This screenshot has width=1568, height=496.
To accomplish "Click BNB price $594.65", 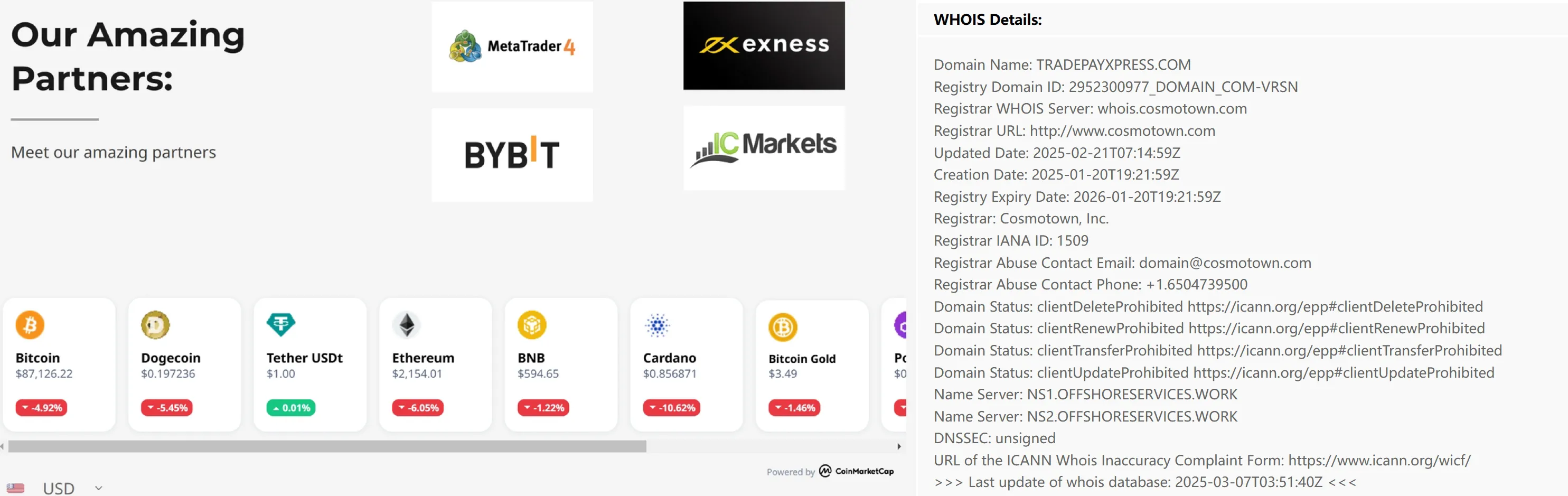I will coord(538,373).
